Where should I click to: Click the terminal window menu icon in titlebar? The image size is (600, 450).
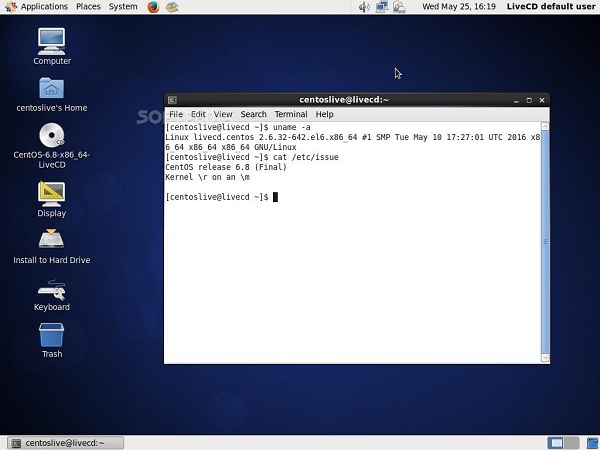[x=172, y=100]
